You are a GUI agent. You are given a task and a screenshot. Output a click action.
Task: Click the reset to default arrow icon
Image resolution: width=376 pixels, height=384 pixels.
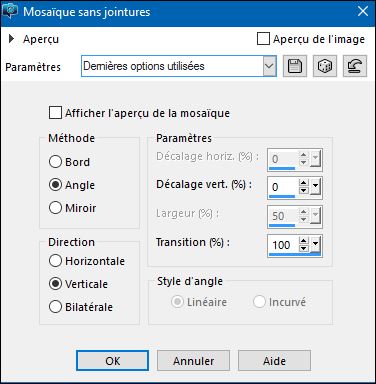tap(355, 66)
